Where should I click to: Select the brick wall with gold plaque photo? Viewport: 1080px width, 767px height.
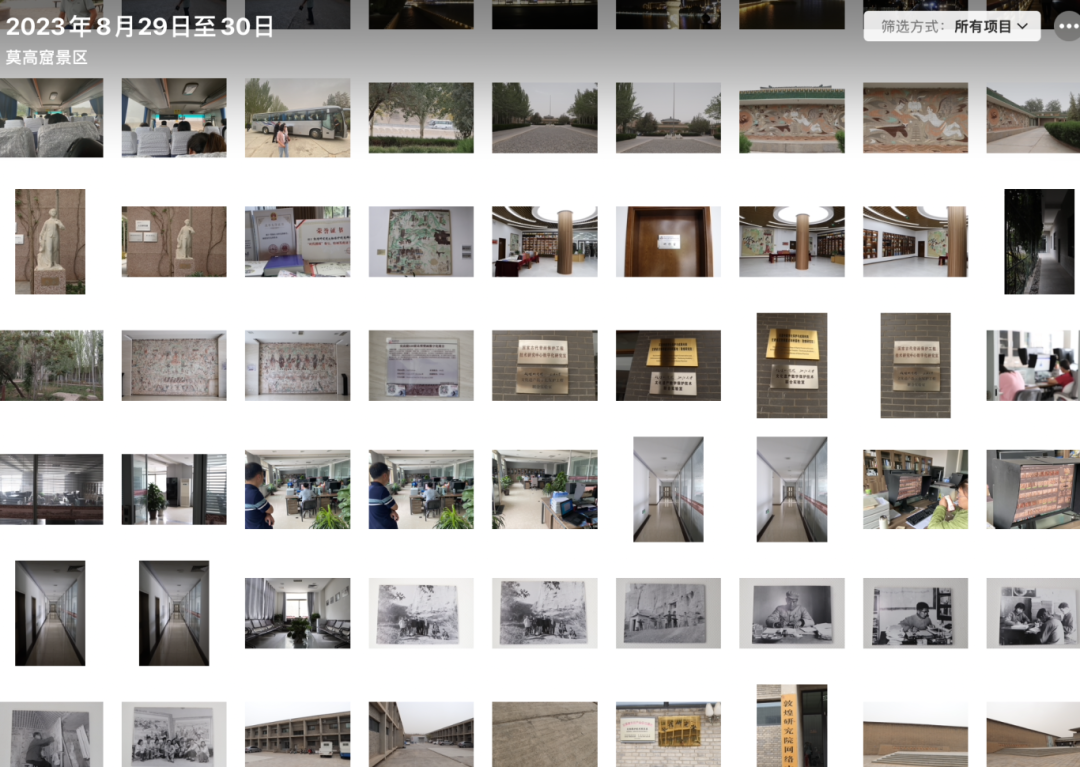(668, 735)
